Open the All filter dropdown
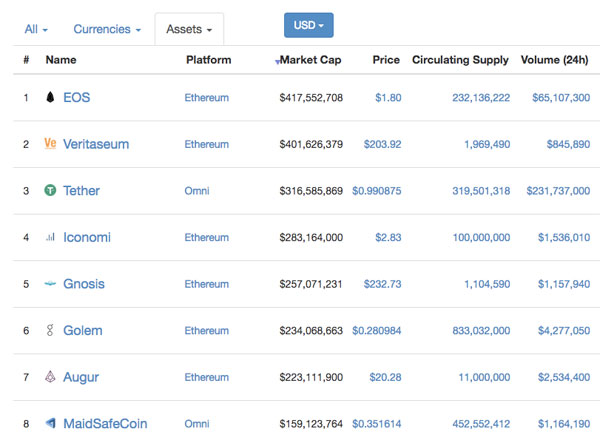Image resolution: width=600 pixels, height=446 pixels. (x=36, y=29)
